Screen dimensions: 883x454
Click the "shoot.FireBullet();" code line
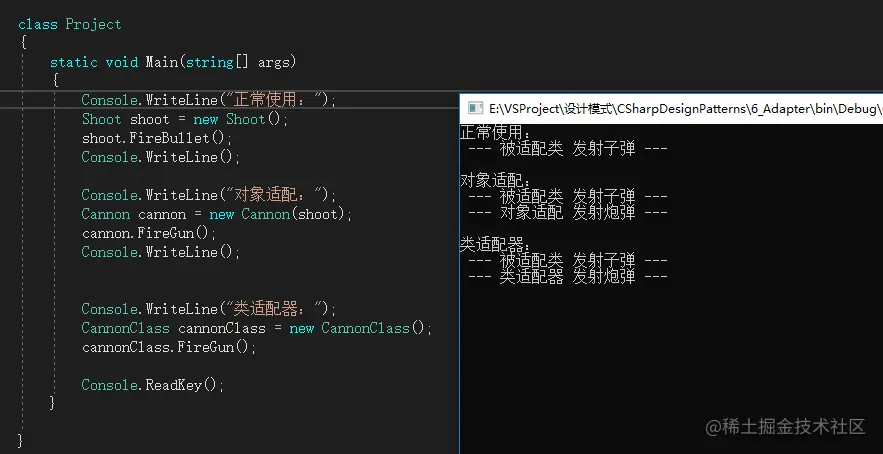157,139
